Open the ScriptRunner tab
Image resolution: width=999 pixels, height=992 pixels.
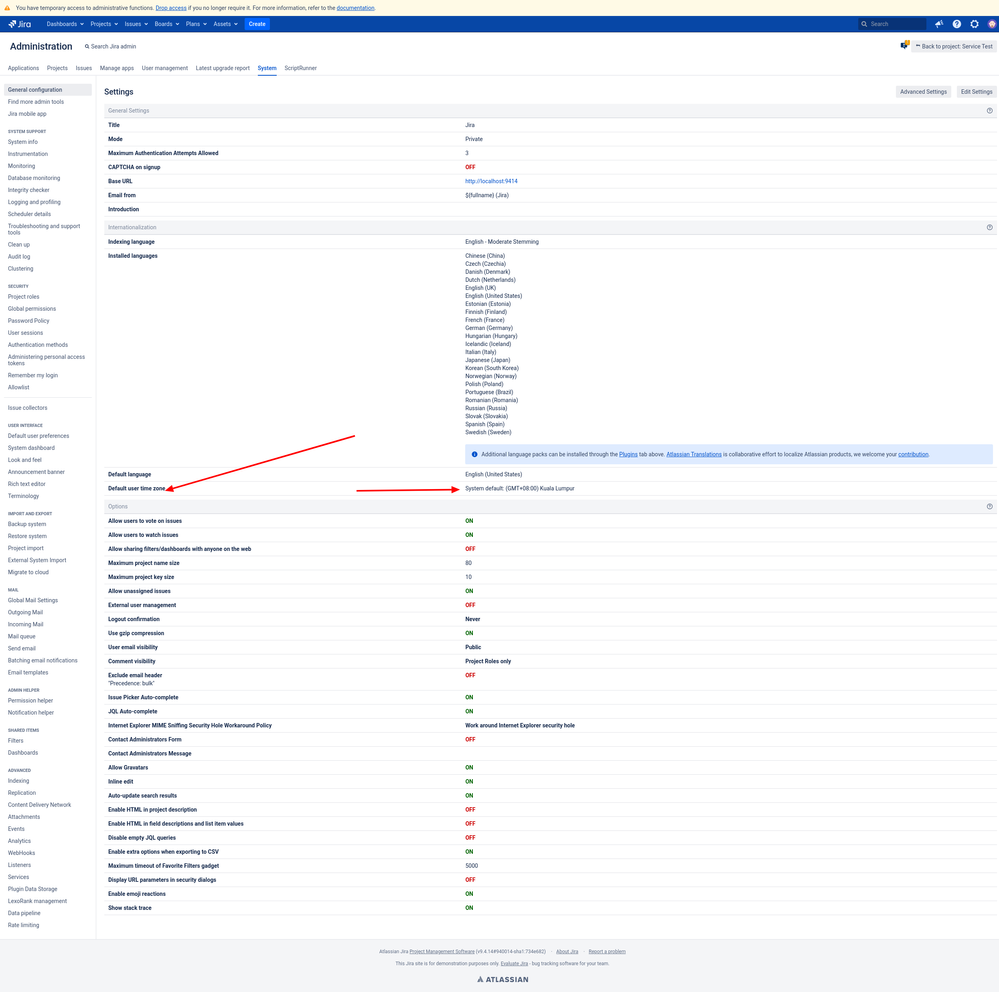pyautogui.click(x=300, y=68)
